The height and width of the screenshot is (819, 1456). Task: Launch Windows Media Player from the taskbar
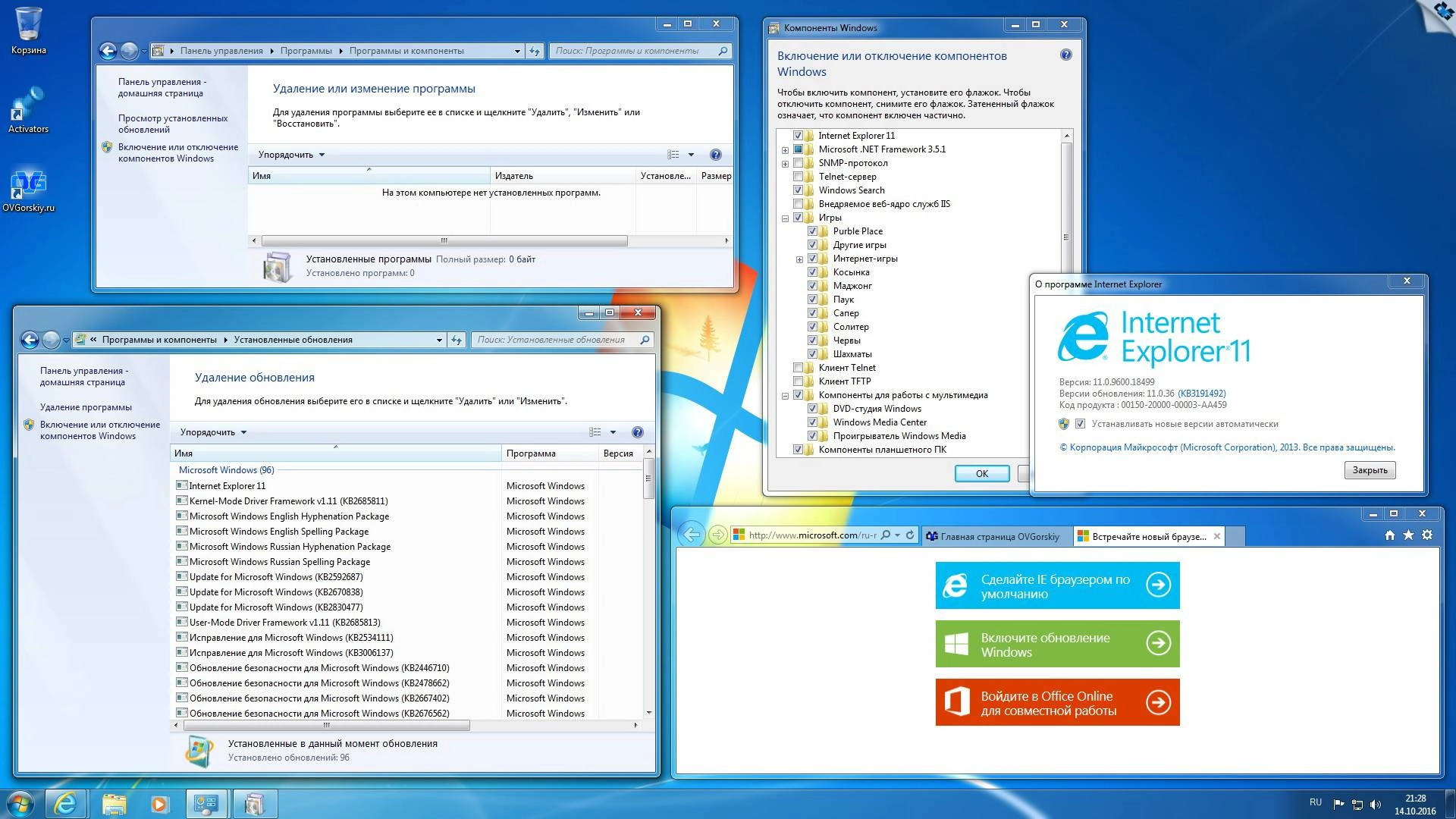(158, 803)
